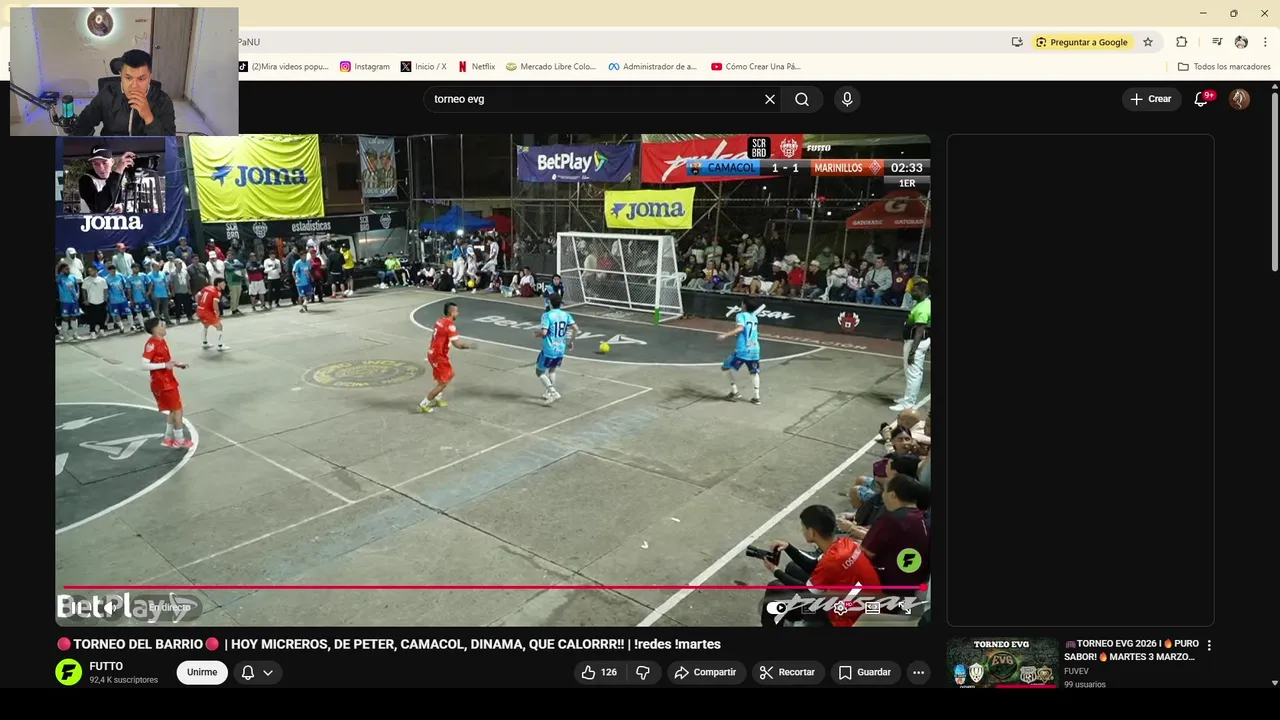1280x720 pixels.
Task: Click Preguntar a Google in address bar
Action: tap(1081, 42)
